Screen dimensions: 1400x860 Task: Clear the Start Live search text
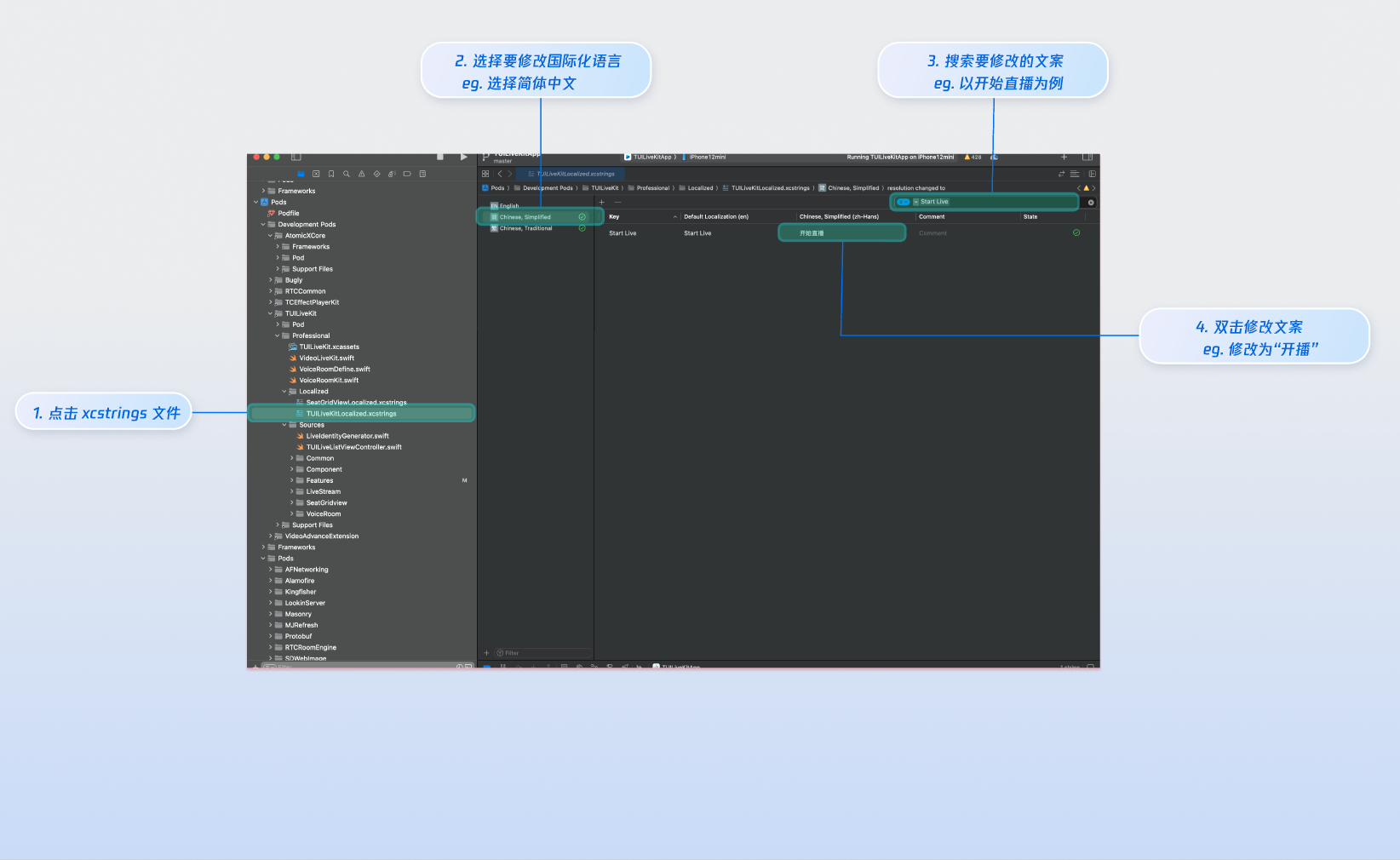[1091, 203]
